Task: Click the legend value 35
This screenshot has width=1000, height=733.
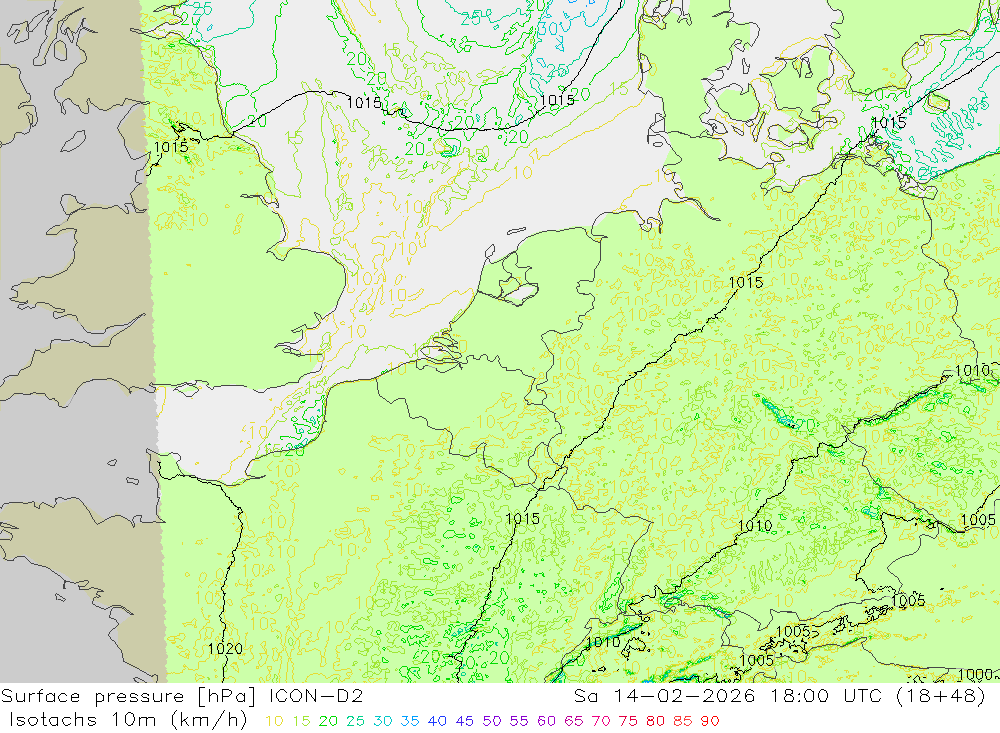Action: [410, 722]
